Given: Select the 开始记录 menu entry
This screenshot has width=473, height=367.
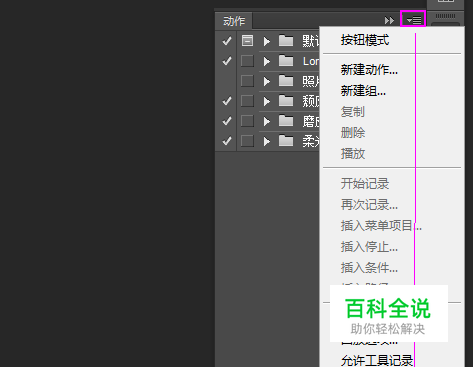Looking at the screenshot, I should coord(365,184).
